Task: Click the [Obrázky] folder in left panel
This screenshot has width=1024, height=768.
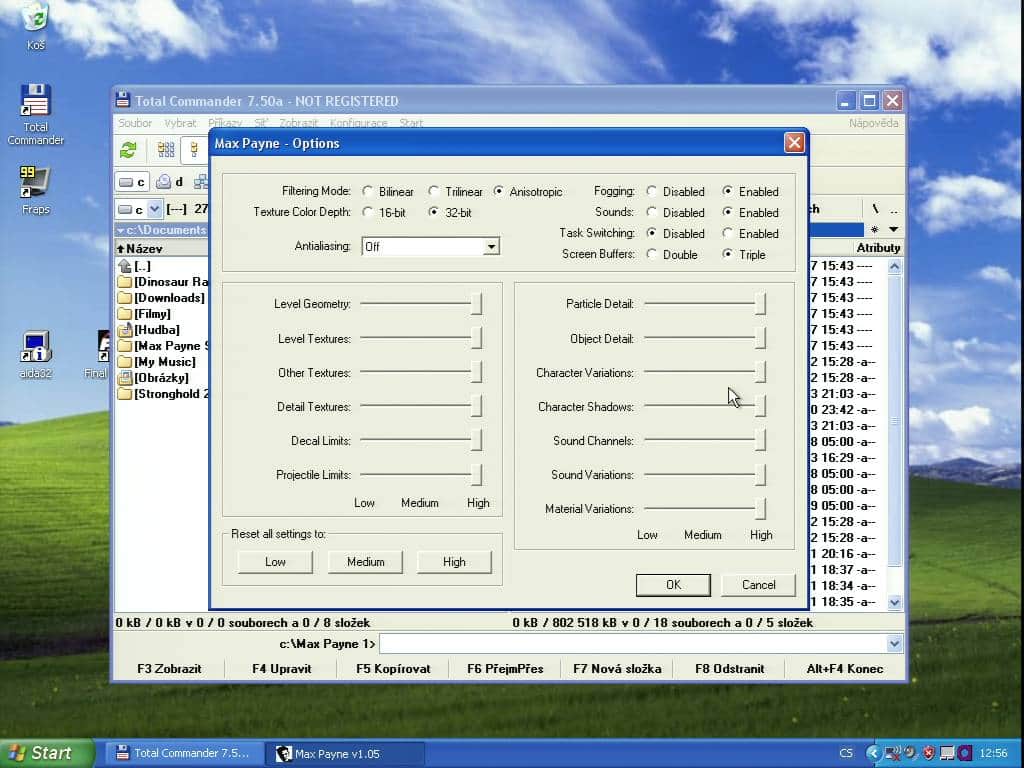Action: tap(153, 378)
